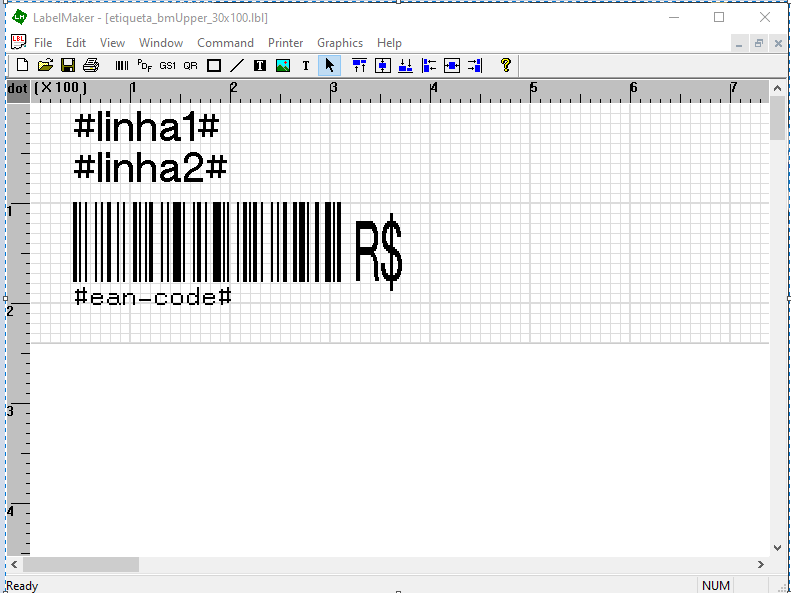Image resolution: width=791 pixels, height=593 pixels.
Task: Align selected objects to top
Action: (360, 66)
